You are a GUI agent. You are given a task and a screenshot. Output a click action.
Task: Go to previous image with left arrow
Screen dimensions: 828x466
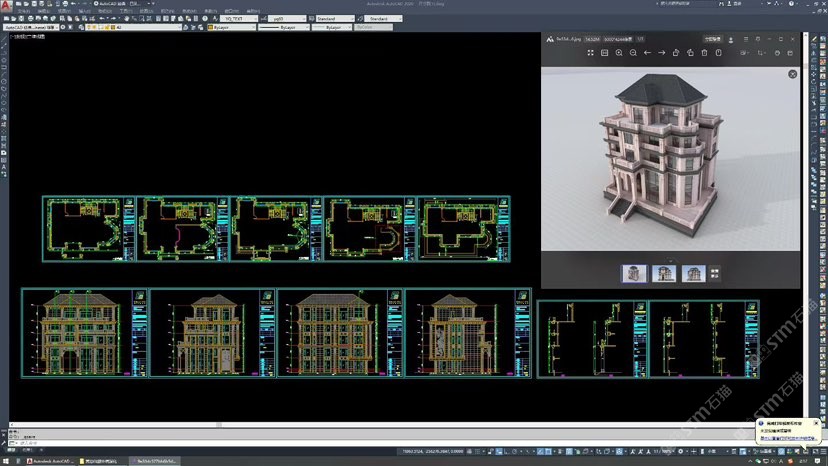[x=647, y=52]
